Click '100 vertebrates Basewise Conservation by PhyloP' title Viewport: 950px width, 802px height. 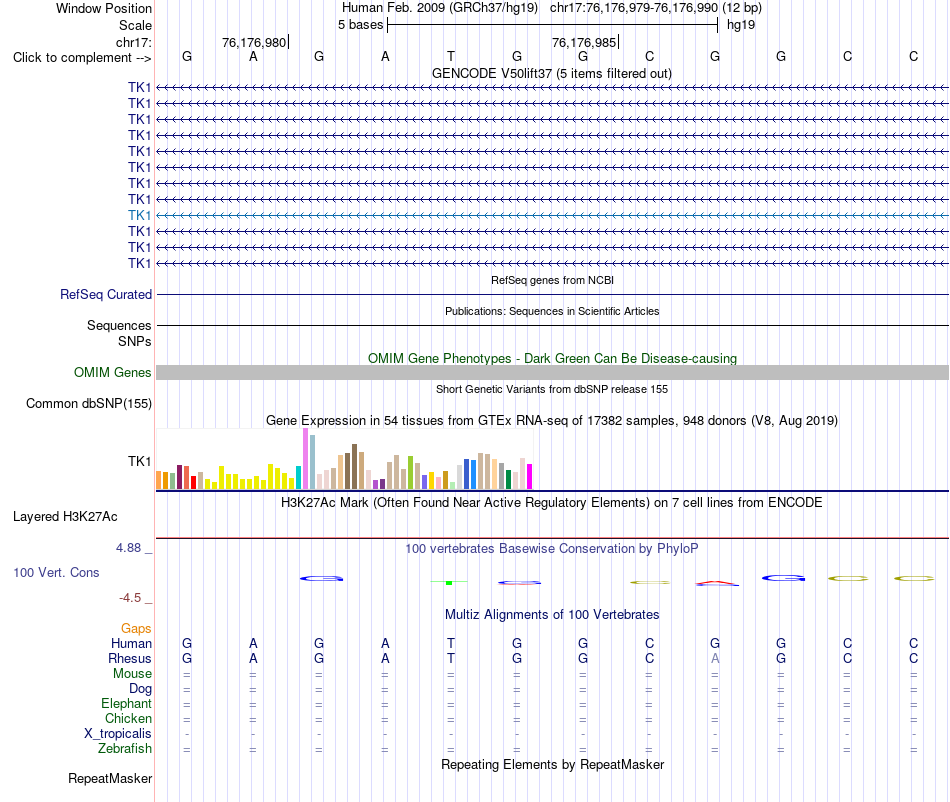coord(552,549)
